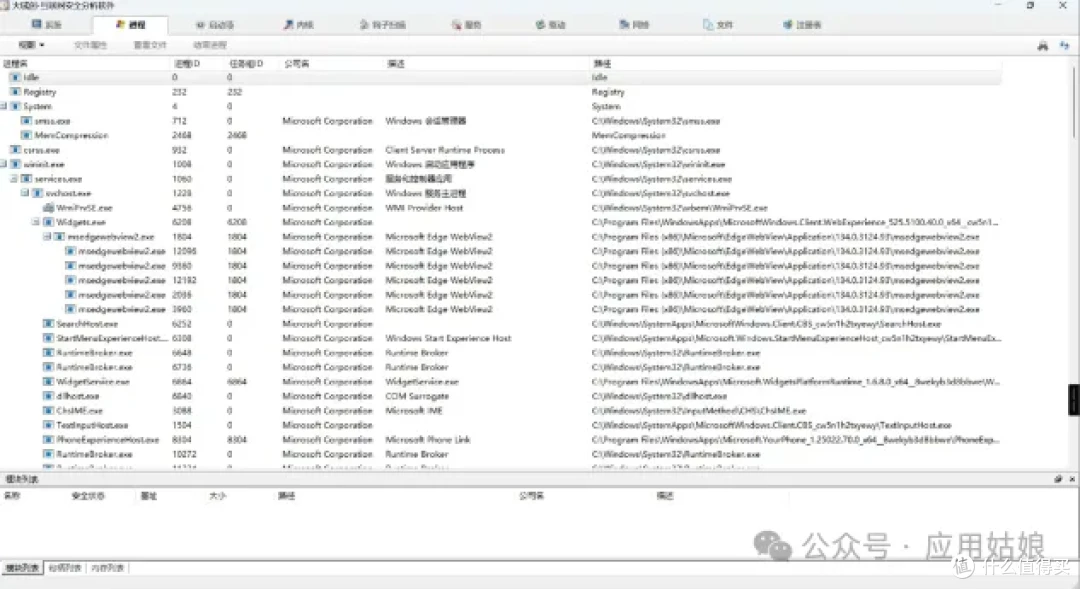Open the 启动项 startup items tab
1080x589 pixels.
(214, 25)
